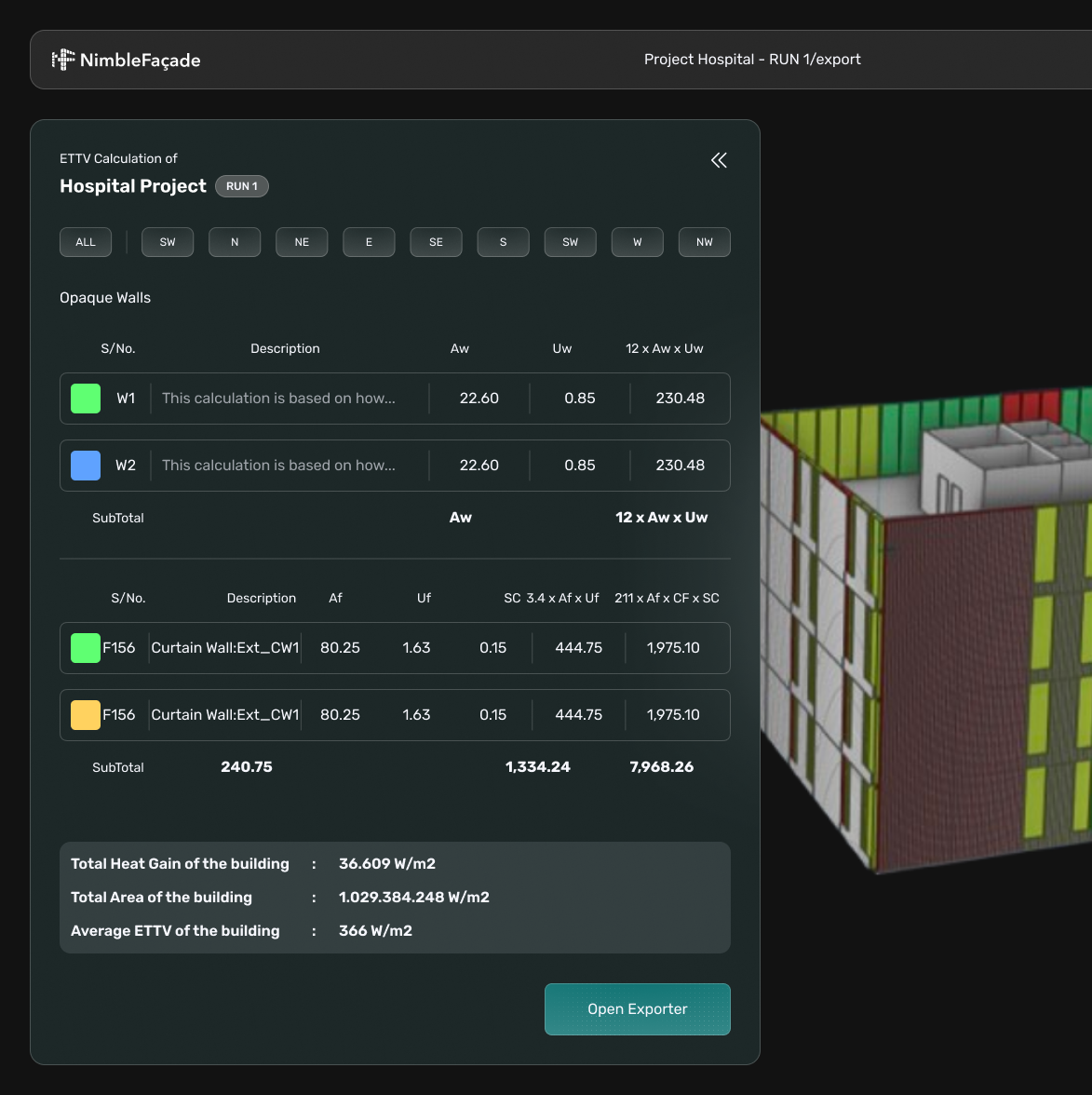
Task: Click 444.75 in yellow F156 row
Action: coord(579,715)
